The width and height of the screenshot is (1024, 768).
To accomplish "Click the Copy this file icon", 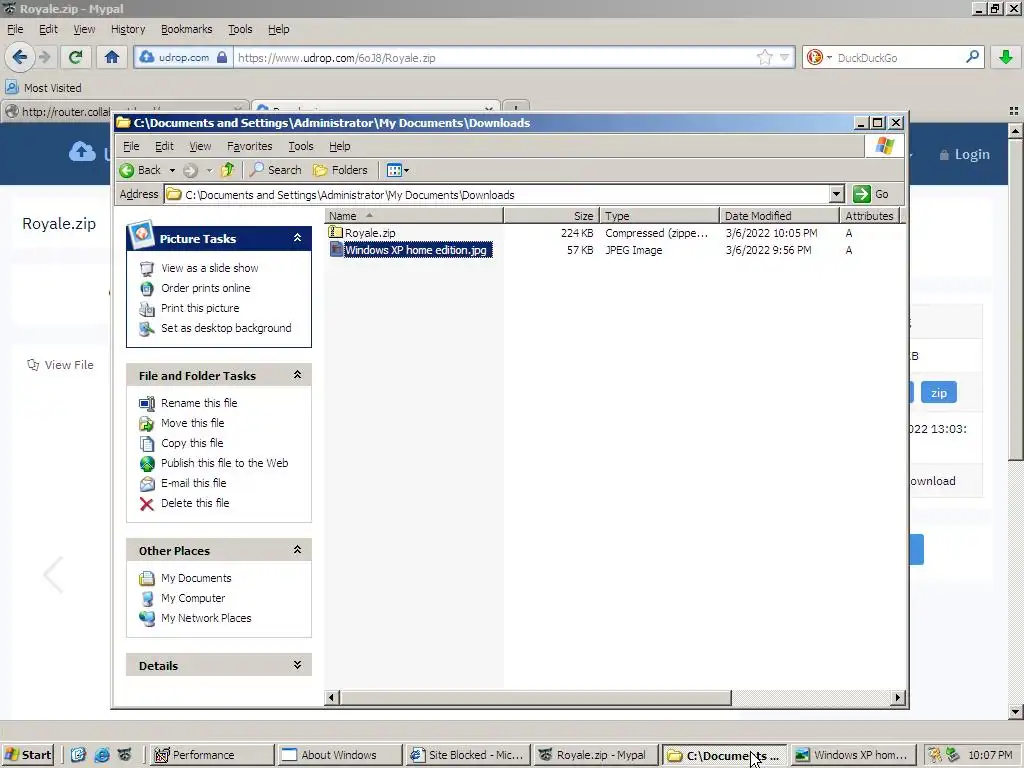I will pyautogui.click(x=147, y=443).
